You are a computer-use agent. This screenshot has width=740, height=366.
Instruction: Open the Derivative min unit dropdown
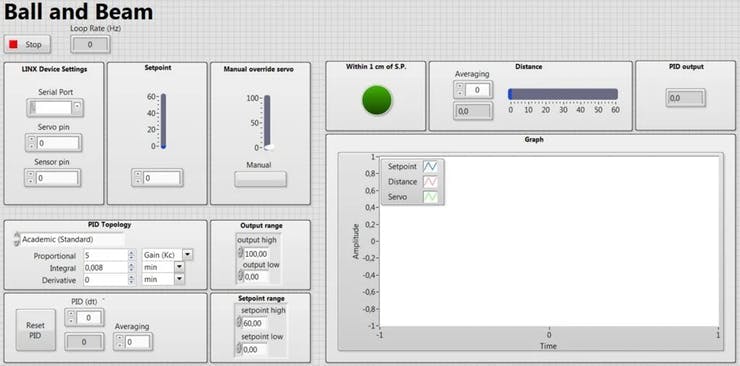[x=179, y=280]
